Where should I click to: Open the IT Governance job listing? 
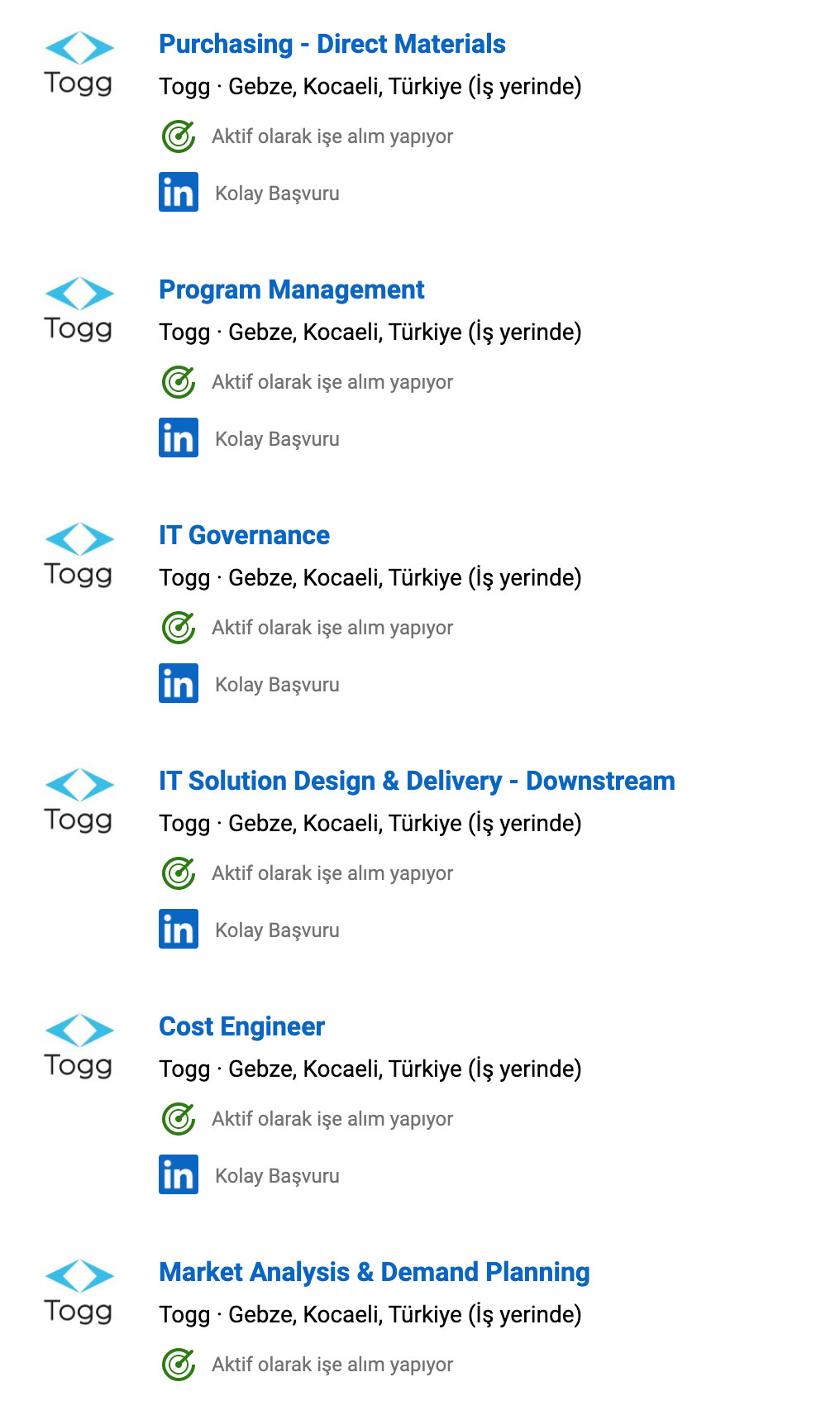click(x=244, y=535)
